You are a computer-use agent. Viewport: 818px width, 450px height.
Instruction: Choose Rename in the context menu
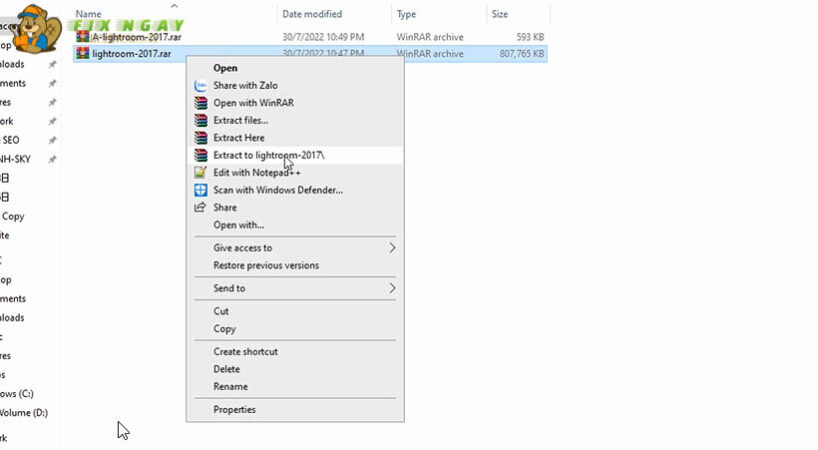(x=230, y=386)
